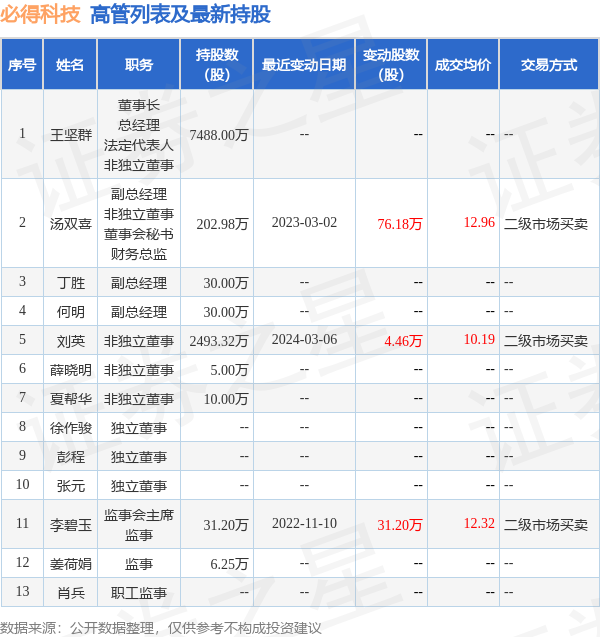Click 二级市场买卖 in 李碧玉's row

click(546, 525)
